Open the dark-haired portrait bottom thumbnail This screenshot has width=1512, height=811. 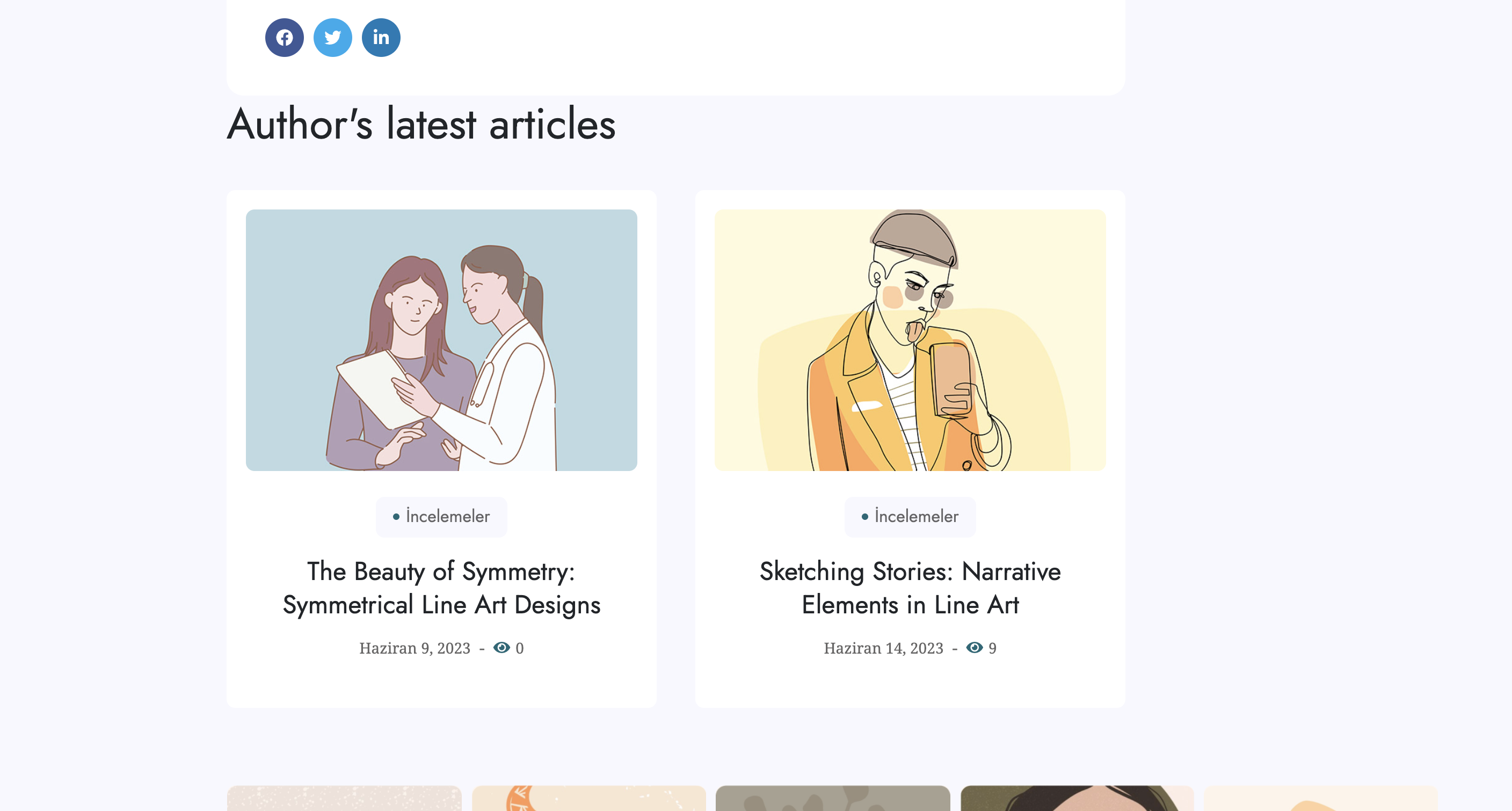[x=1077, y=798]
